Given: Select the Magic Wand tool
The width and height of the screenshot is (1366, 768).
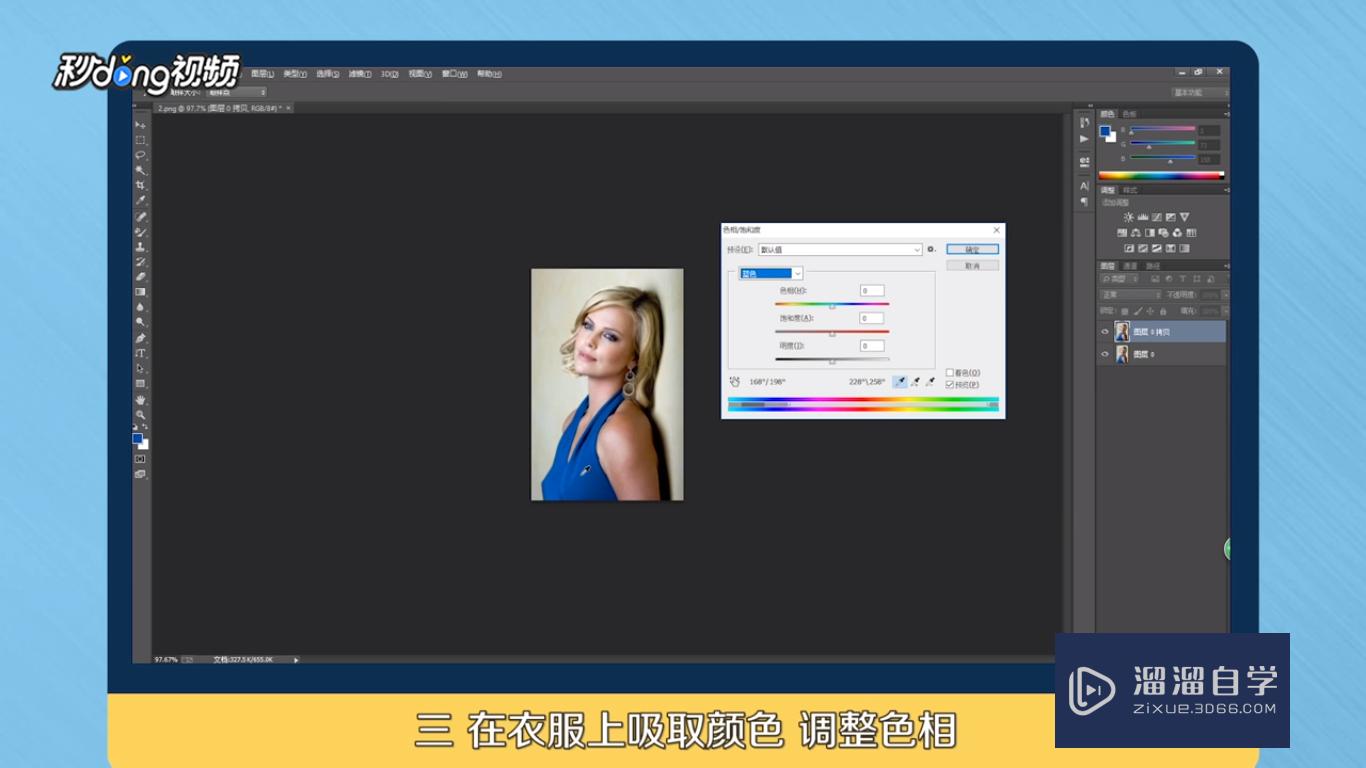Looking at the screenshot, I should [141, 170].
